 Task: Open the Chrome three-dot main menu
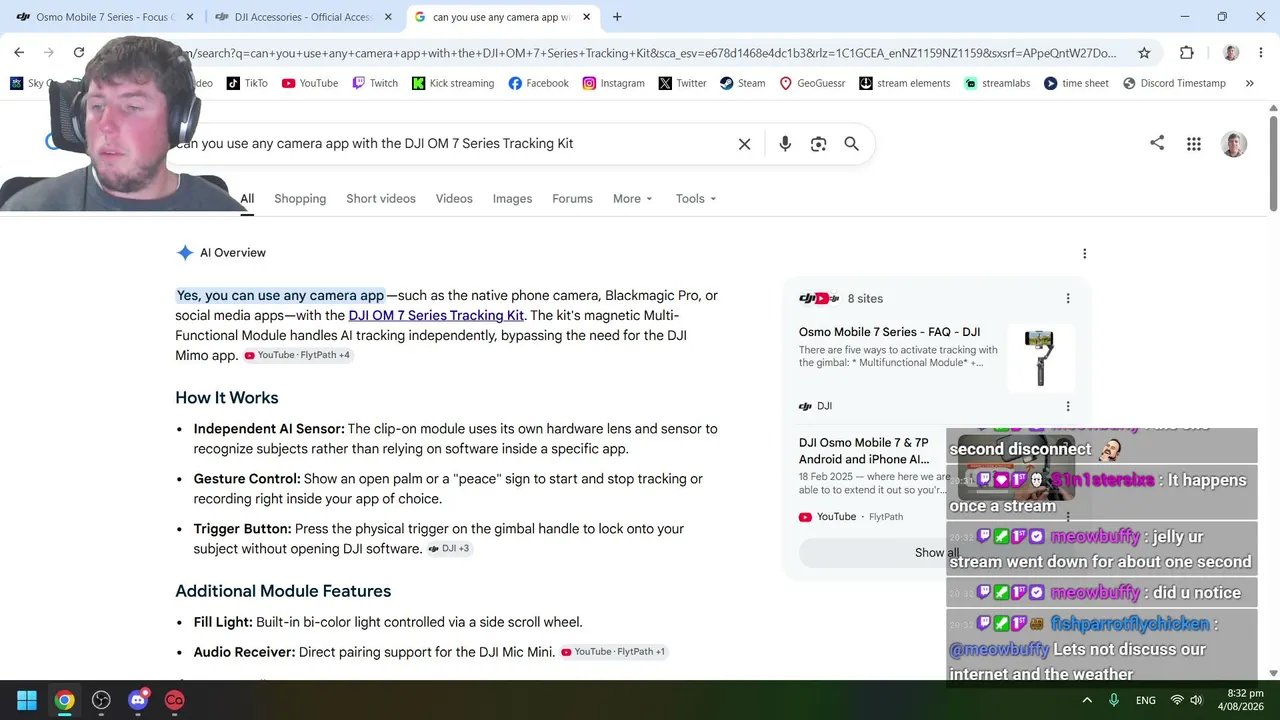coord(1260,53)
